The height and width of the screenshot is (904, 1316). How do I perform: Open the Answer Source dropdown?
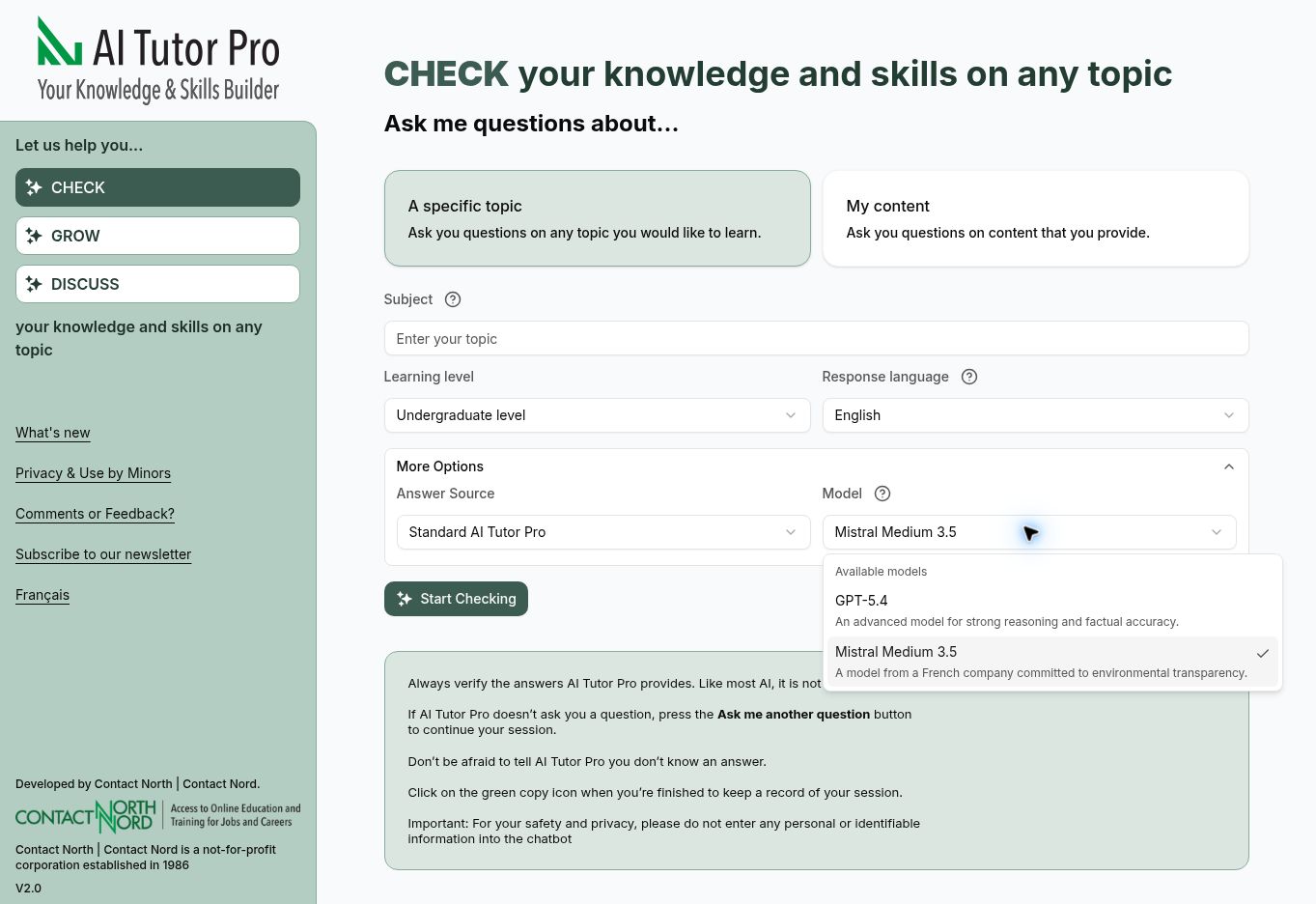603,532
